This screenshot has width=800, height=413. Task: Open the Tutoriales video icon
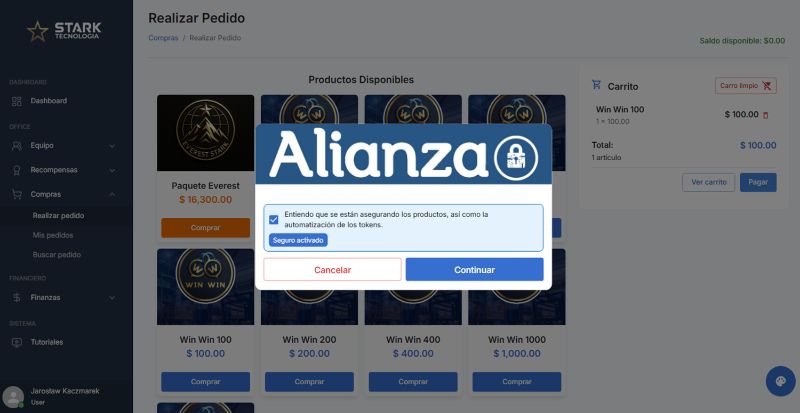coord(16,343)
